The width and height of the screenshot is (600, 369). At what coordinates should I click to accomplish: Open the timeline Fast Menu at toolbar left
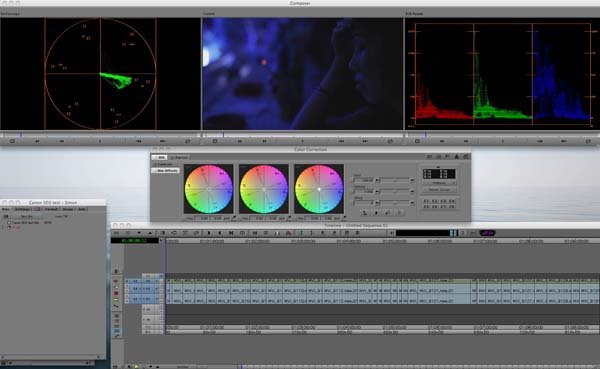(x=116, y=233)
